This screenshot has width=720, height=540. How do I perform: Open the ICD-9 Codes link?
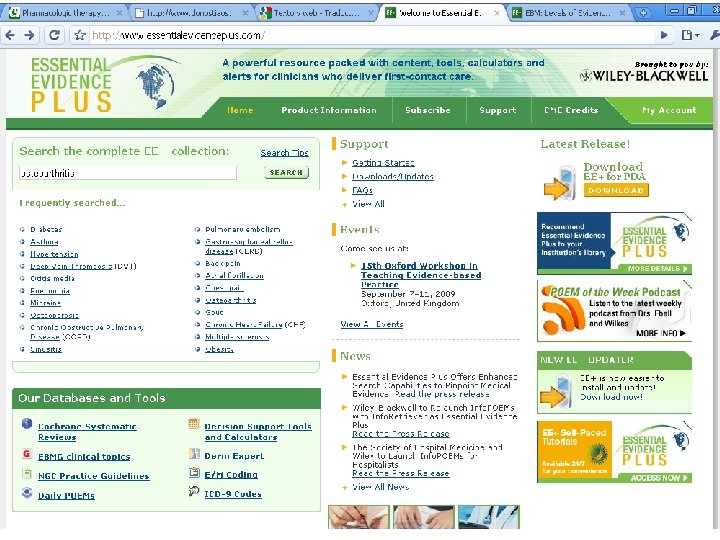(x=233, y=494)
